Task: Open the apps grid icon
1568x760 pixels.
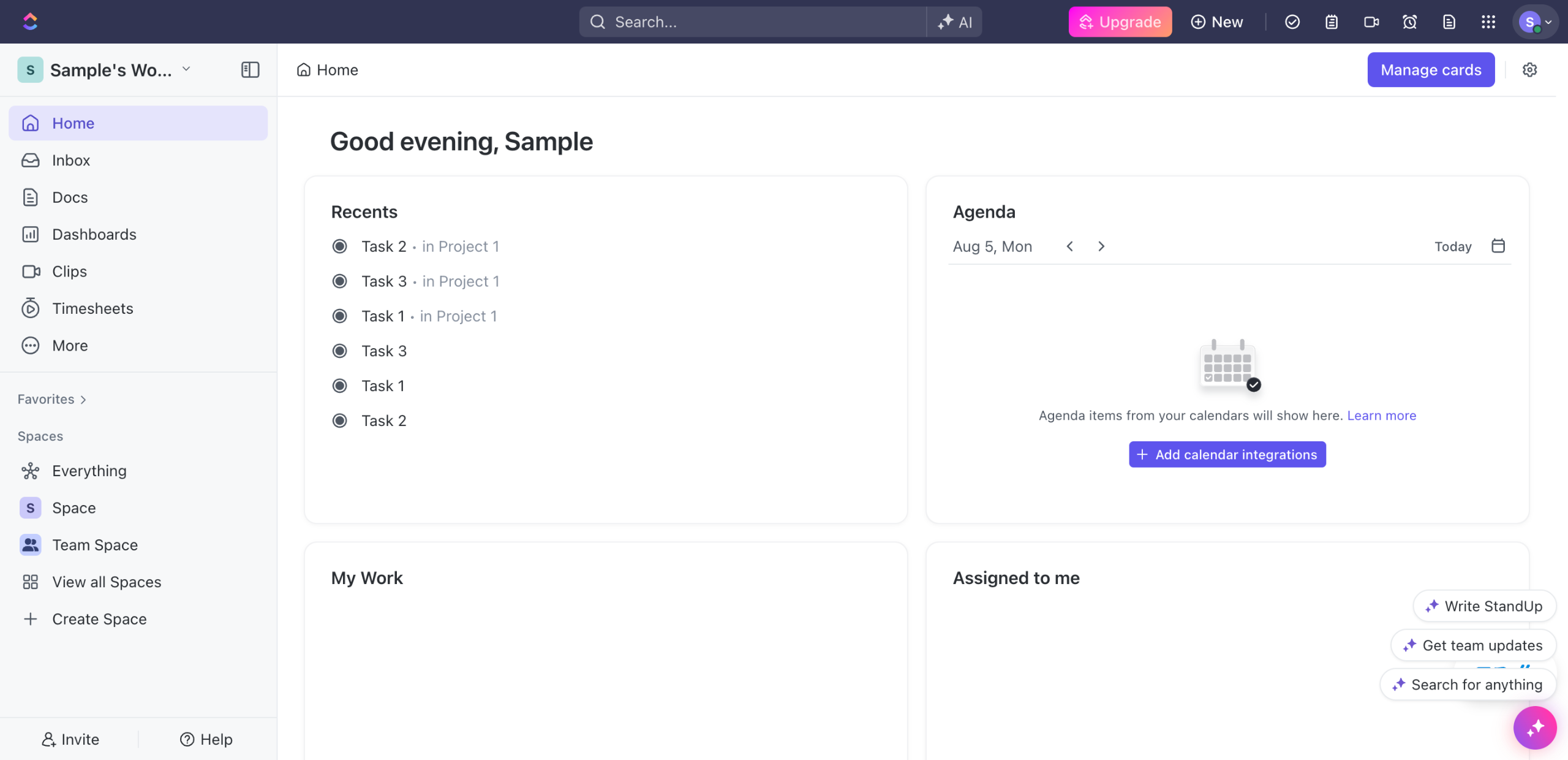Action: pos(1488,22)
